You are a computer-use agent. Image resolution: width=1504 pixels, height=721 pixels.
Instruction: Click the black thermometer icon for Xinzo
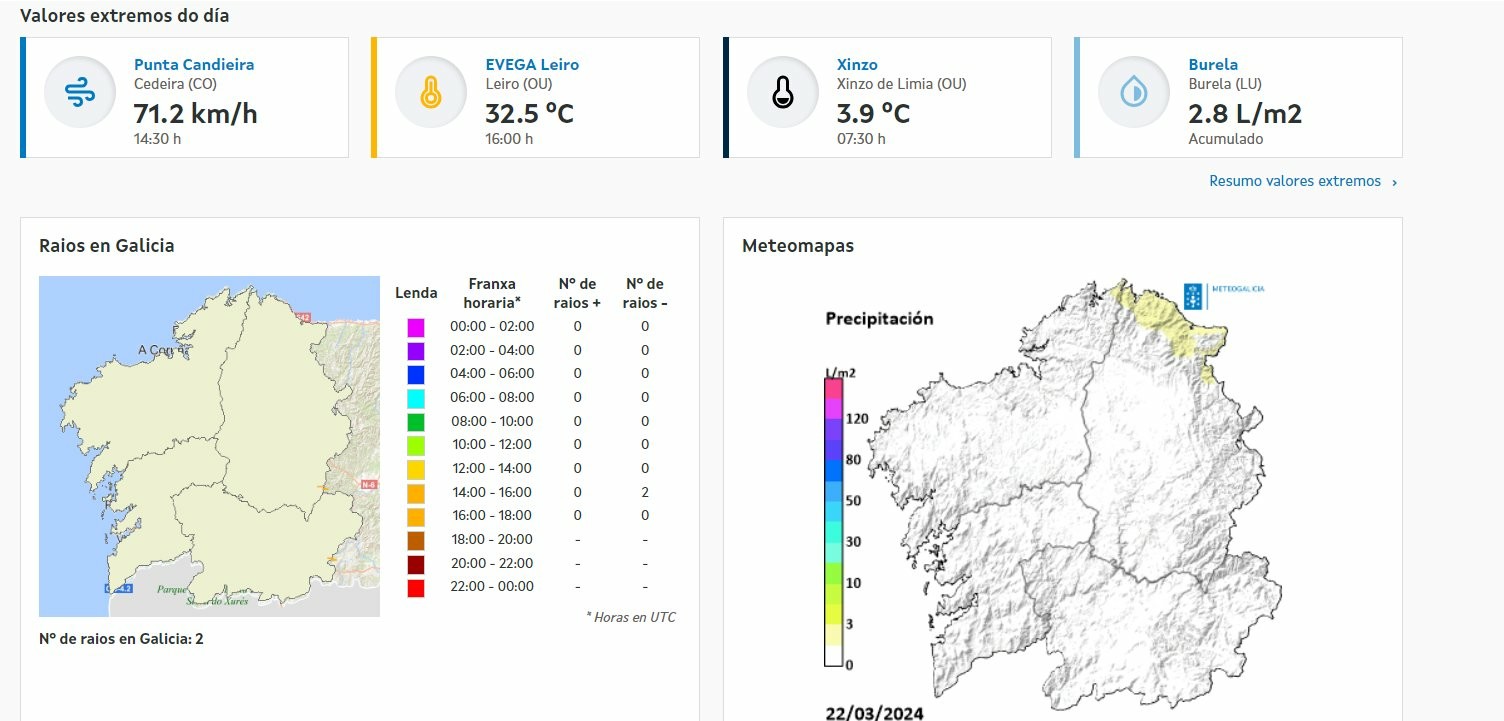[x=782, y=93]
